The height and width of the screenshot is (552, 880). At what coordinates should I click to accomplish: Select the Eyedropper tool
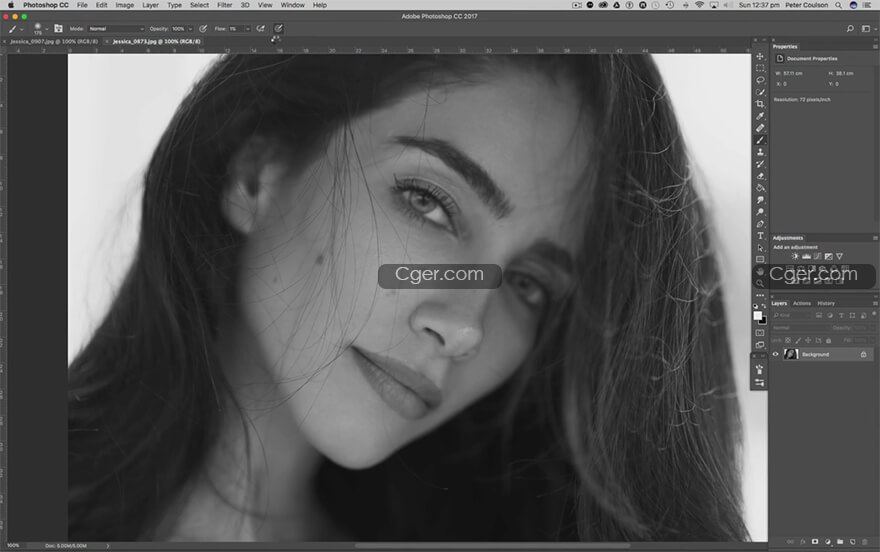pyautogui.click(x=760, y=116)
